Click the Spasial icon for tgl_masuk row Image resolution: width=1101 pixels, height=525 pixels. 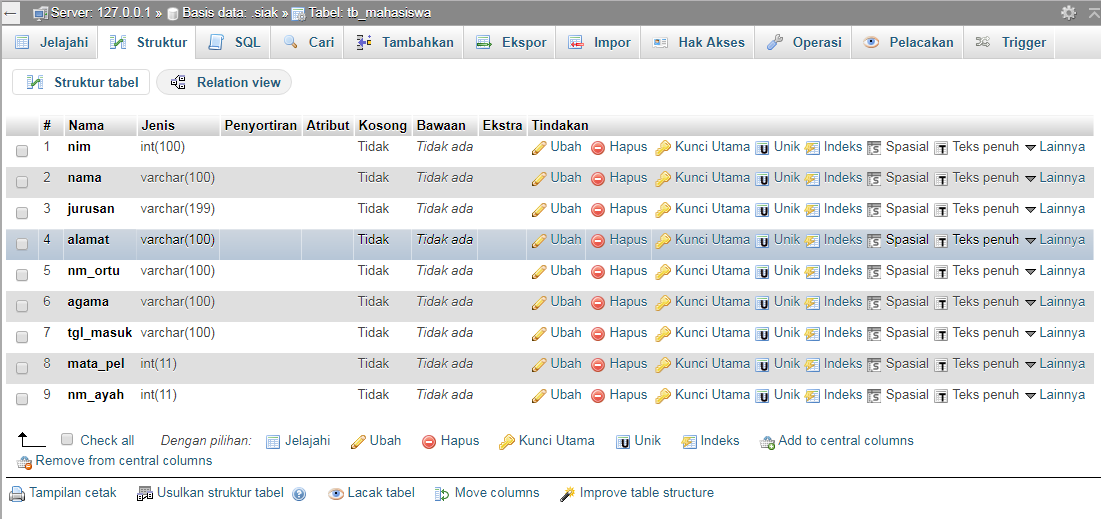coord(874,334)
